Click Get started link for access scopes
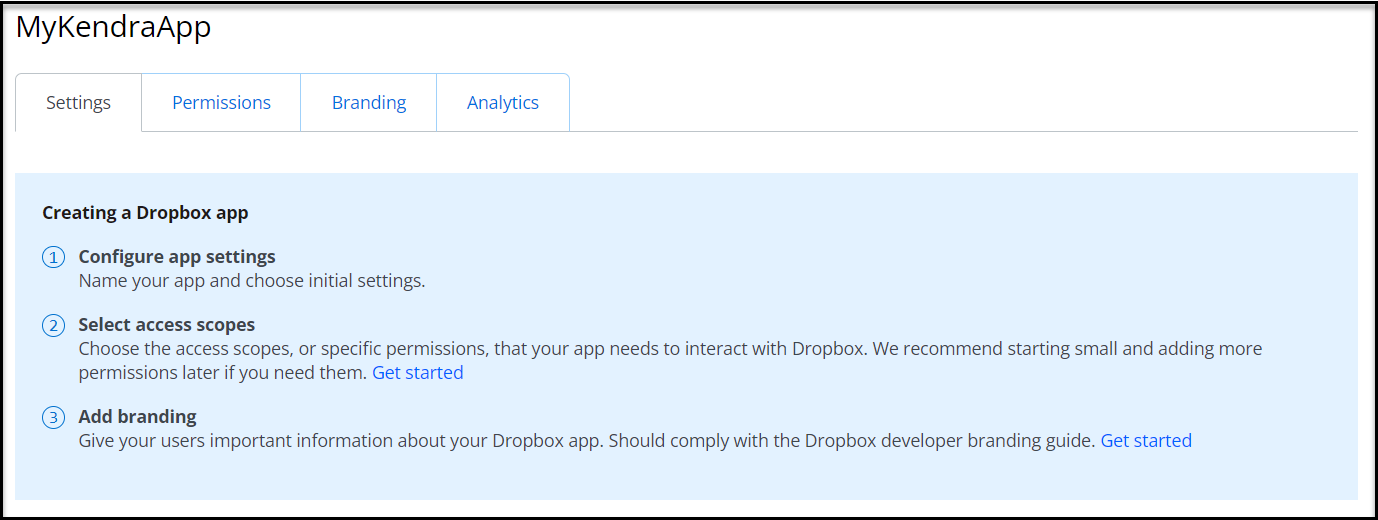This screenshot has height=520, width=1378. 418,373
